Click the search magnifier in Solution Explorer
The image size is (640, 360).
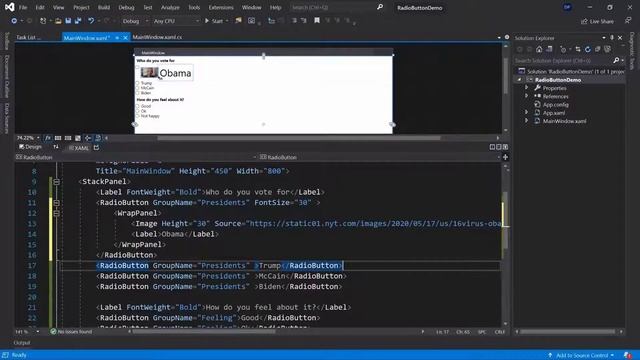pyautogui.click(x=616, y=60)
